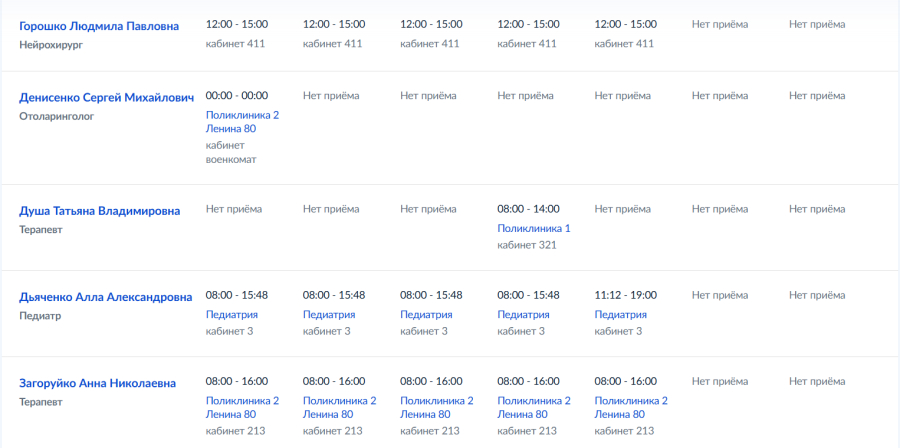Click кабинет 321 text under Поликлиника 1
This screenshot has height=448, width=900.
[527, 245]
